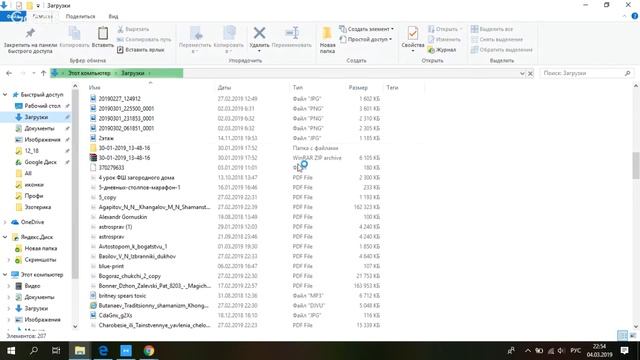Screen dimensions: 640x360
Task: Collapse the Яндекс.Диск tree node
Action: [x=5, y=237]
